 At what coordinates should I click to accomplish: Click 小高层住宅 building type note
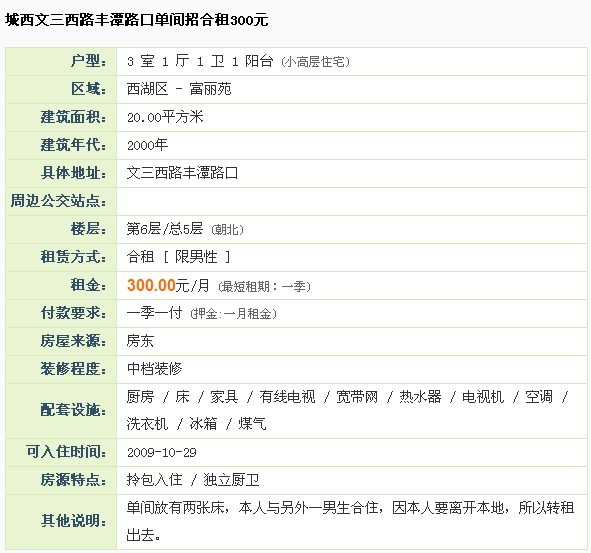click(315, 61)
